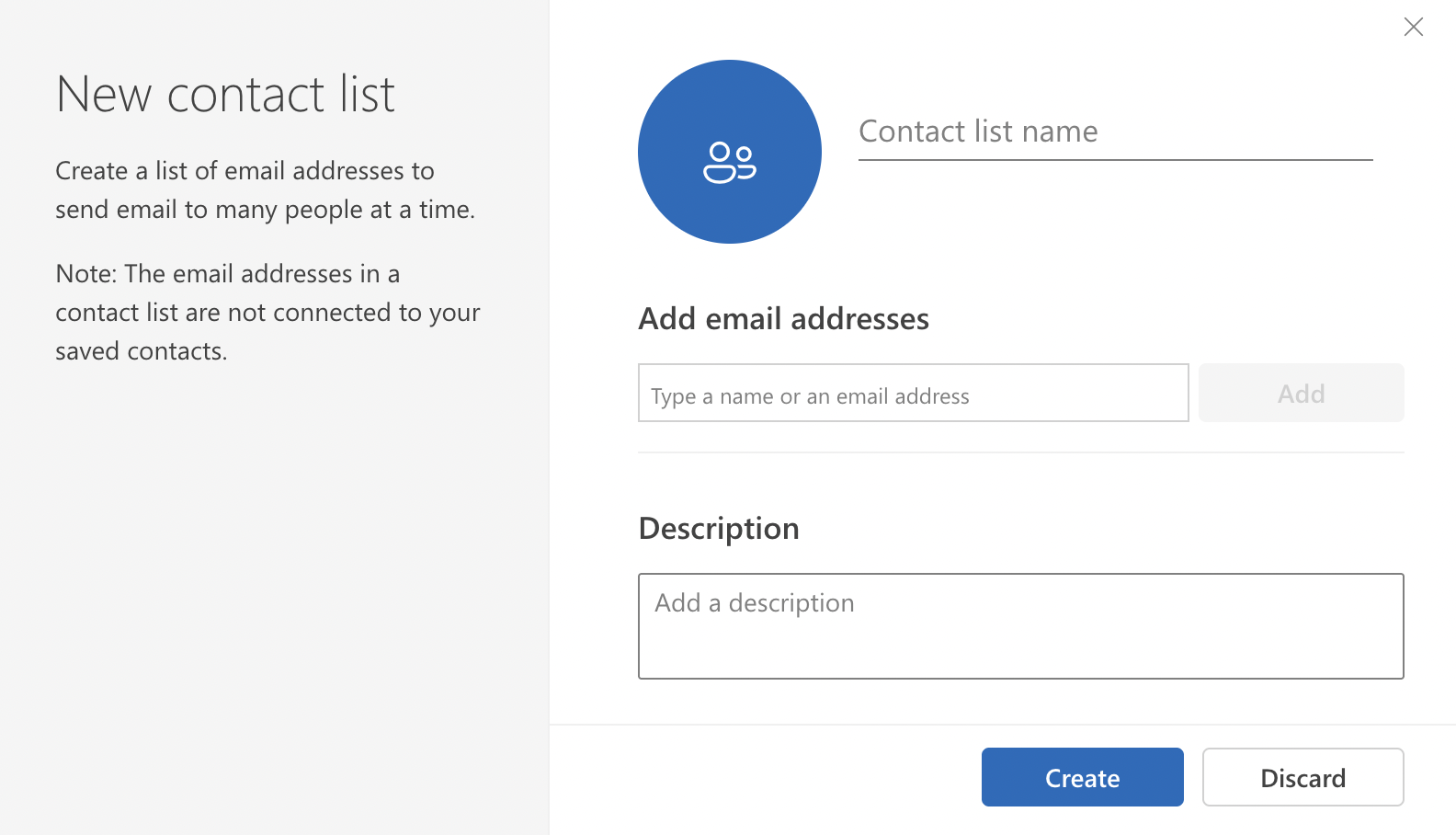Image resolution: width=1456 pixels, height=835 pixels.
Task: Discard the new contact list
Action: 1302,777
